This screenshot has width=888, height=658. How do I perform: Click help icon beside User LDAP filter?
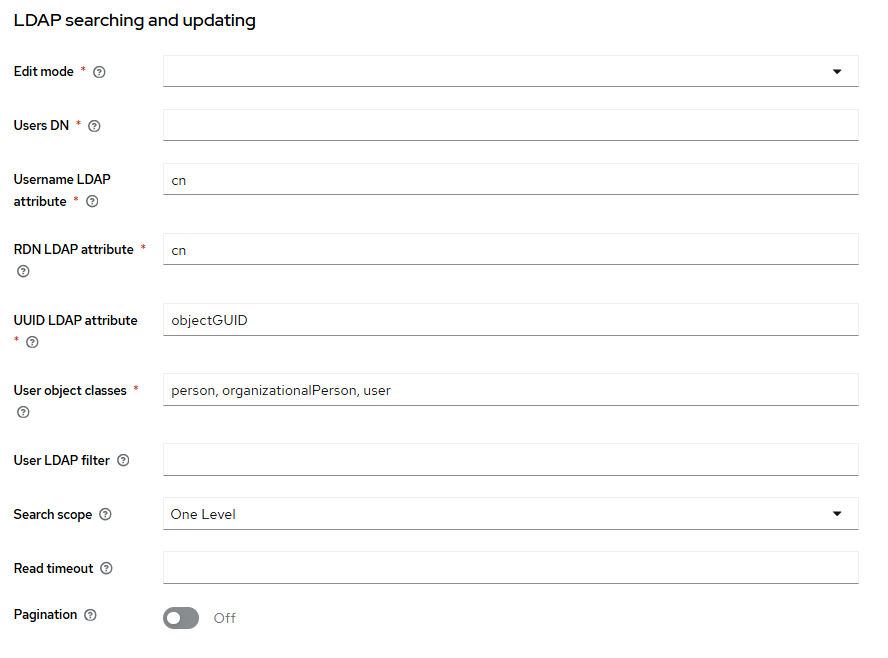coord(123,461)
